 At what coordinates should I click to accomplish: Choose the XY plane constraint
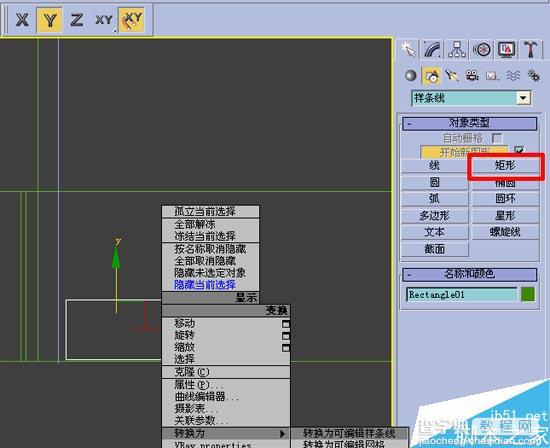coord(103,20)
